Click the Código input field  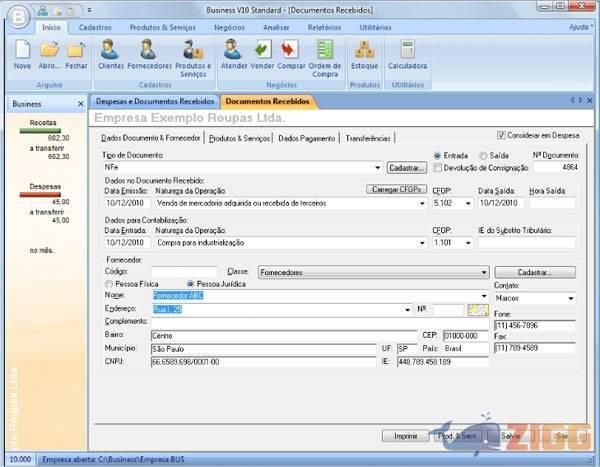184,272
